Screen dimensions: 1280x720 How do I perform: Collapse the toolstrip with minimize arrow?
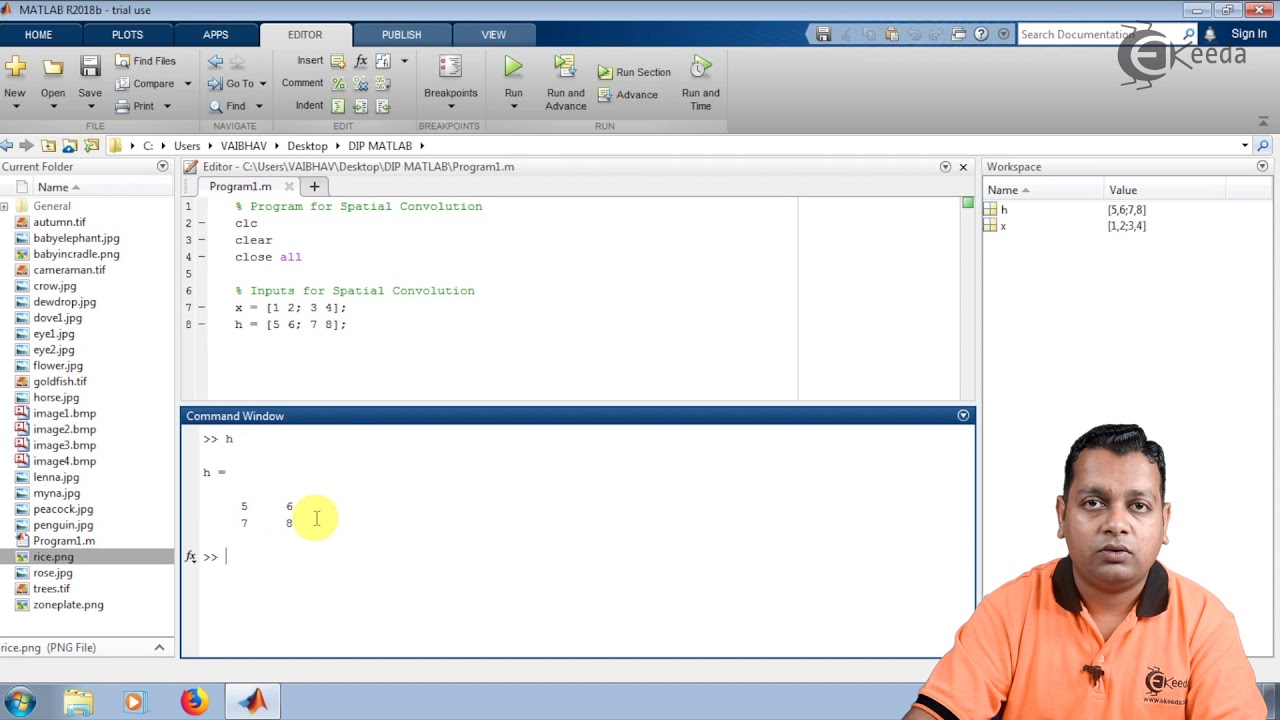click(1264, 122)
